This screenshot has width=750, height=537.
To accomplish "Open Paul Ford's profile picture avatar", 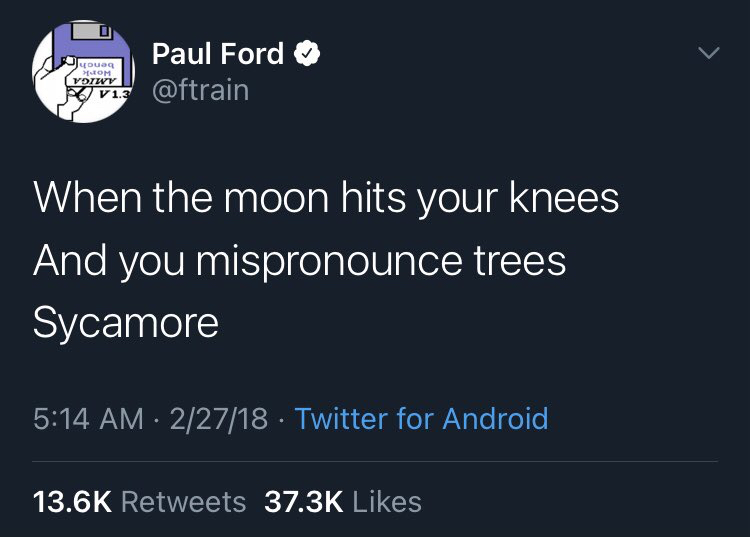I will (80, 72).
